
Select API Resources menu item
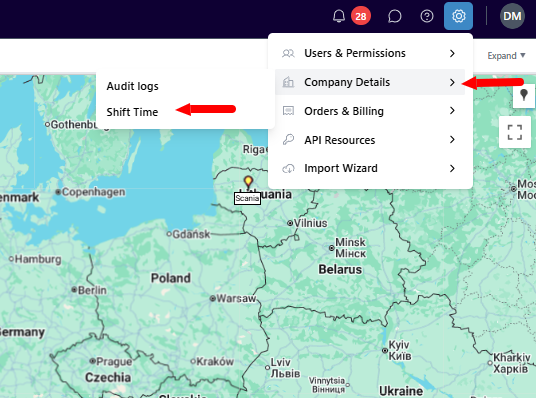370,140
